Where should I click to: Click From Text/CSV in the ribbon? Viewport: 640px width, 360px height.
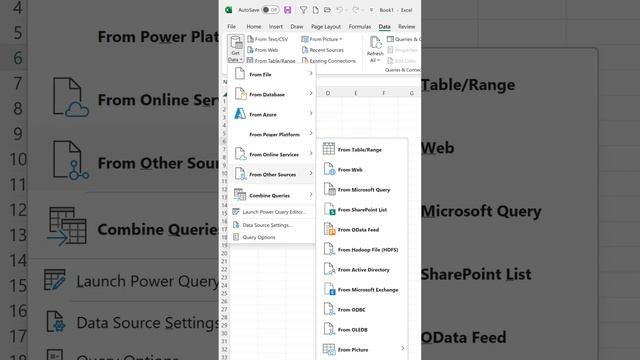click(268, 39)
